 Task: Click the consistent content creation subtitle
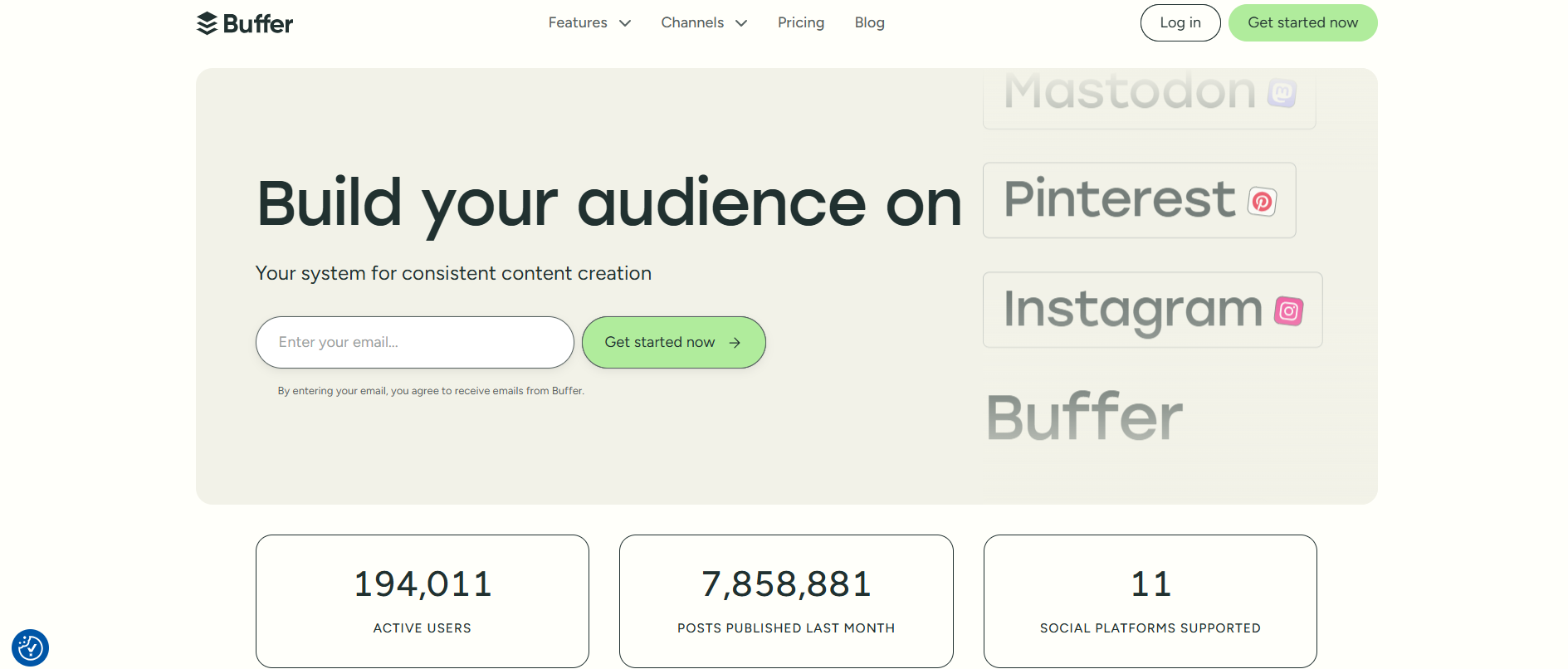[453, 273]
